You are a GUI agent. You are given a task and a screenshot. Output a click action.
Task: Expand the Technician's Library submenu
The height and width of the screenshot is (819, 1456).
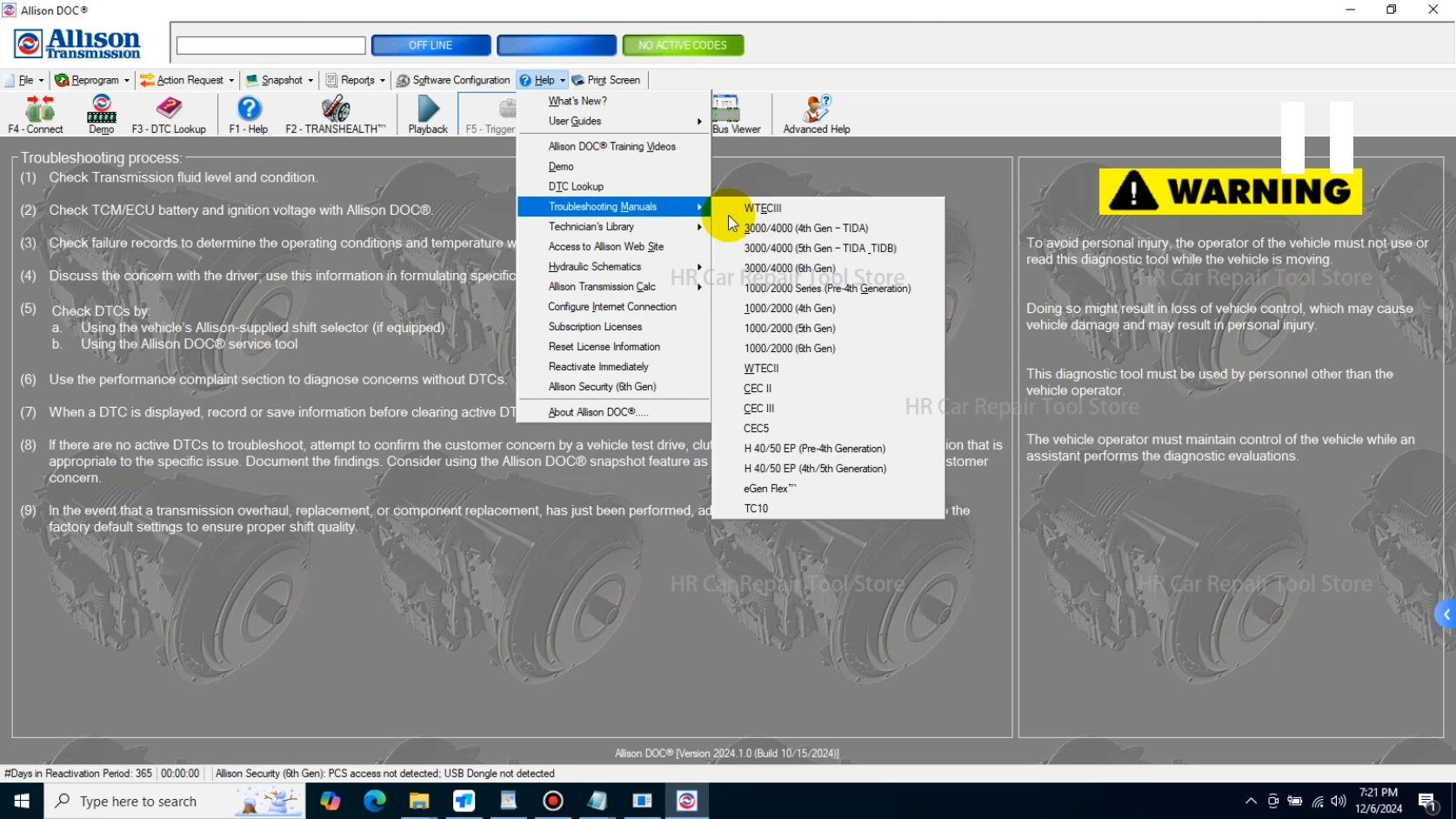(590, 226)
